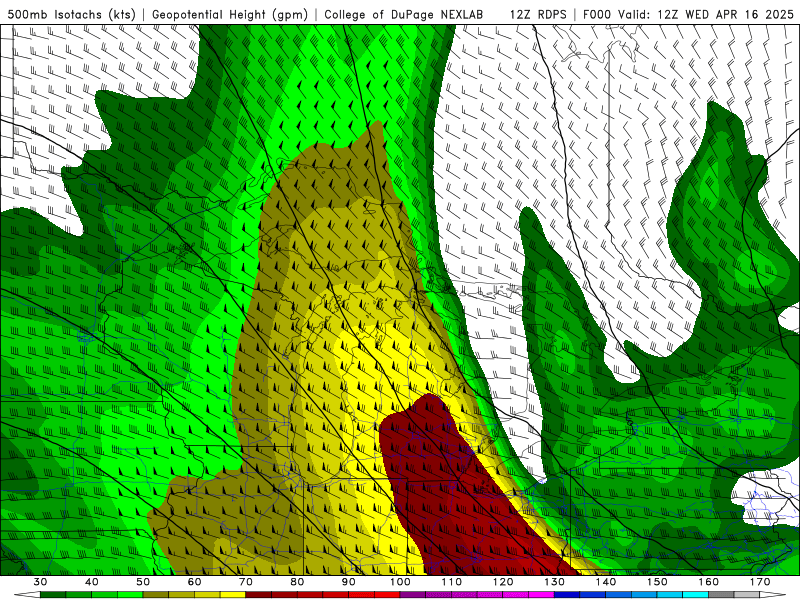Image resolution: width=800 pixels, height=600 pixels.
Task: Click the '120' label on the color scale
Action: tap(503, 582)
